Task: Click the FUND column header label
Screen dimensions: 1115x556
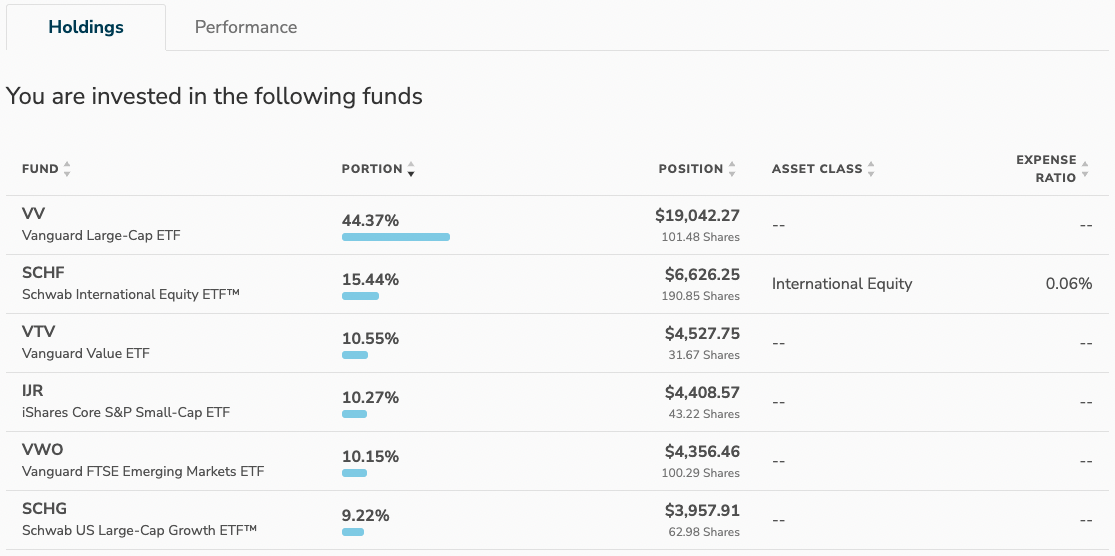Action: click(40, 169)
